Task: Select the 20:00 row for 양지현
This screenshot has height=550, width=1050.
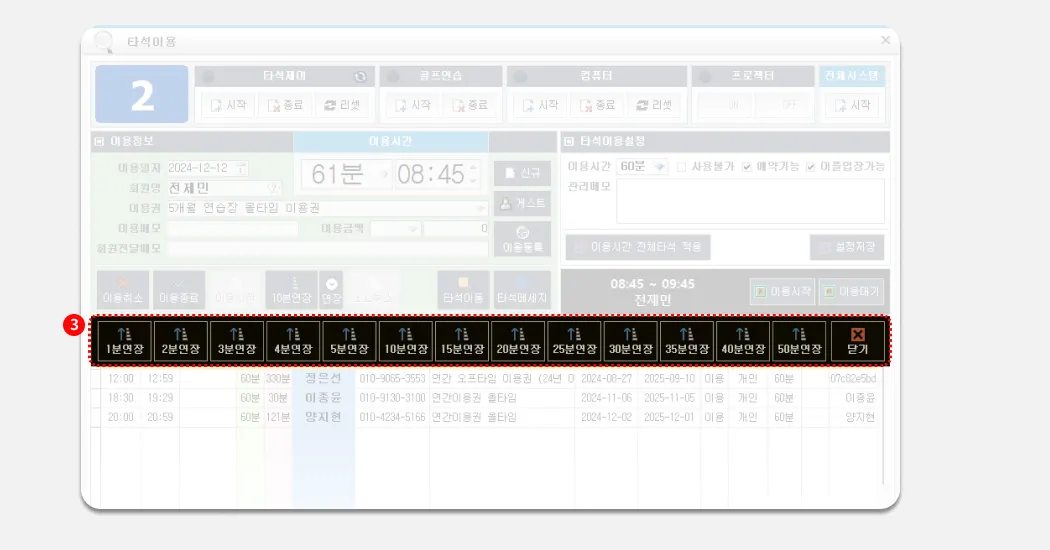Action: point(488,417)
